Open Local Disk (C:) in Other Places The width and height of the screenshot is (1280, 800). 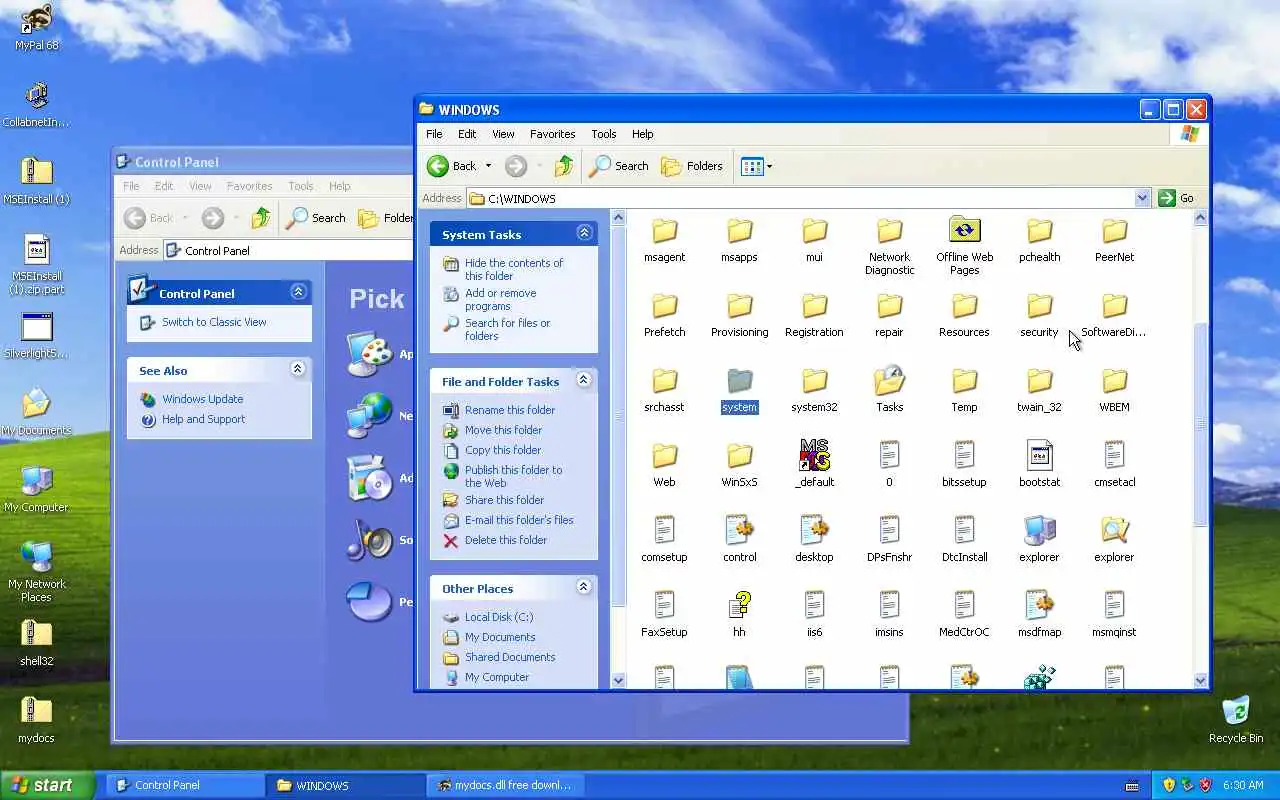coord(499,617)
